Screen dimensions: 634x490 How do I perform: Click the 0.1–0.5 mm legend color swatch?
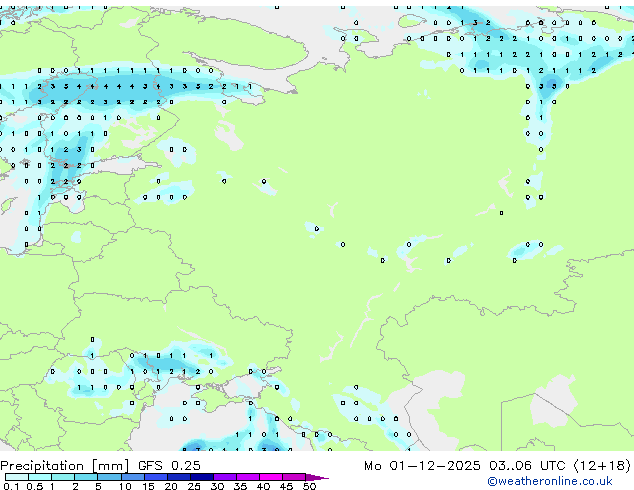pyautogui.click(x=17, y=477)
